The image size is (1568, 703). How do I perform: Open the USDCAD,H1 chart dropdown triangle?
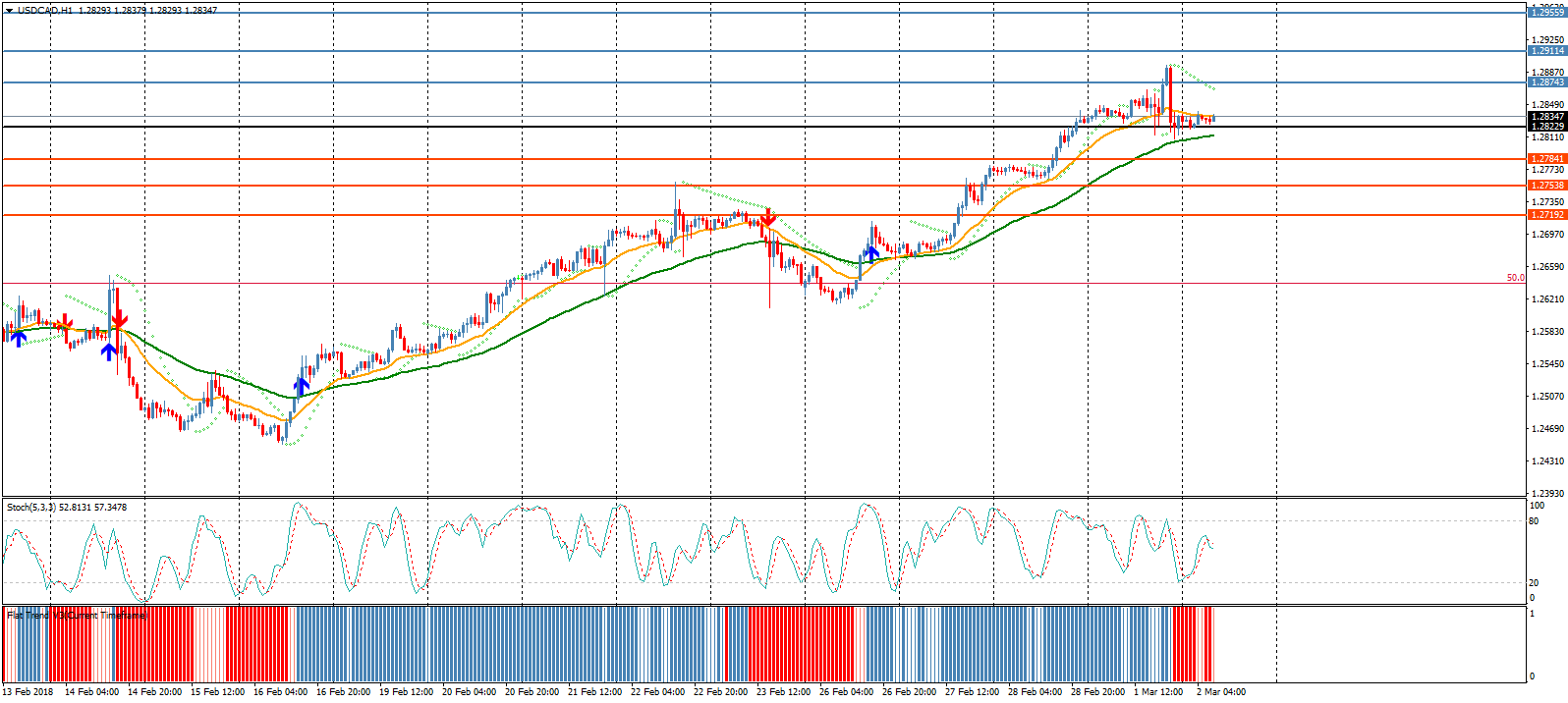coord(9,11)
